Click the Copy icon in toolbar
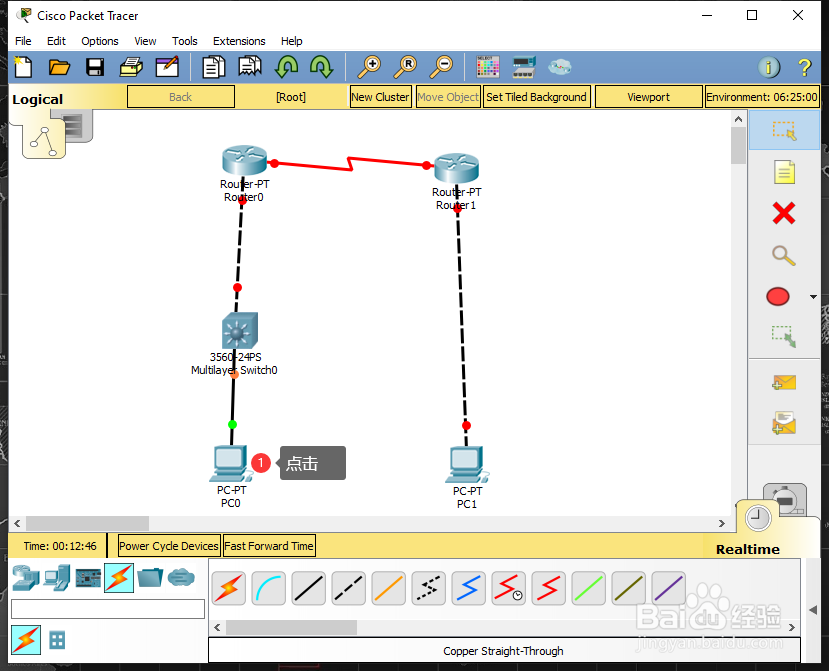Screen dimensions: 829x671 tap(214, 67)
